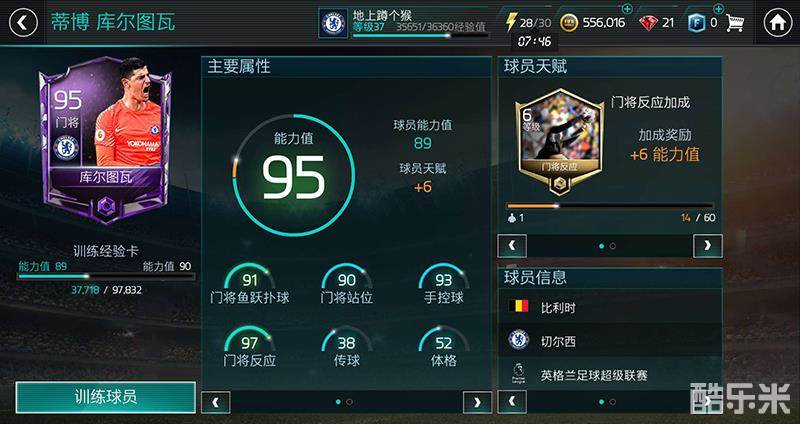Click the 训练球员 train player button
Screen dimensions: 800x424
pos(106,397)
